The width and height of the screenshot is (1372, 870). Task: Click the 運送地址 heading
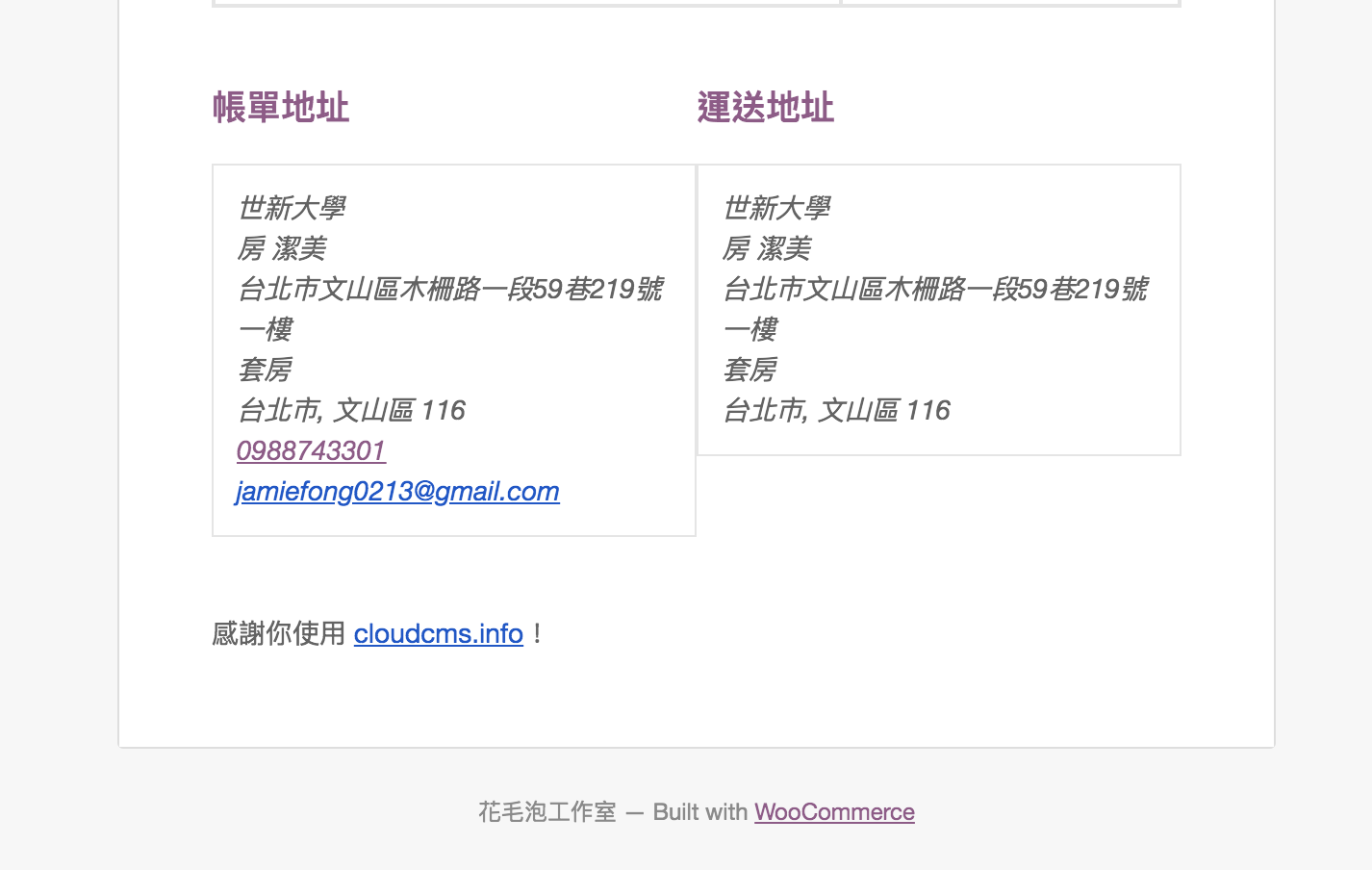coord(765,107)
